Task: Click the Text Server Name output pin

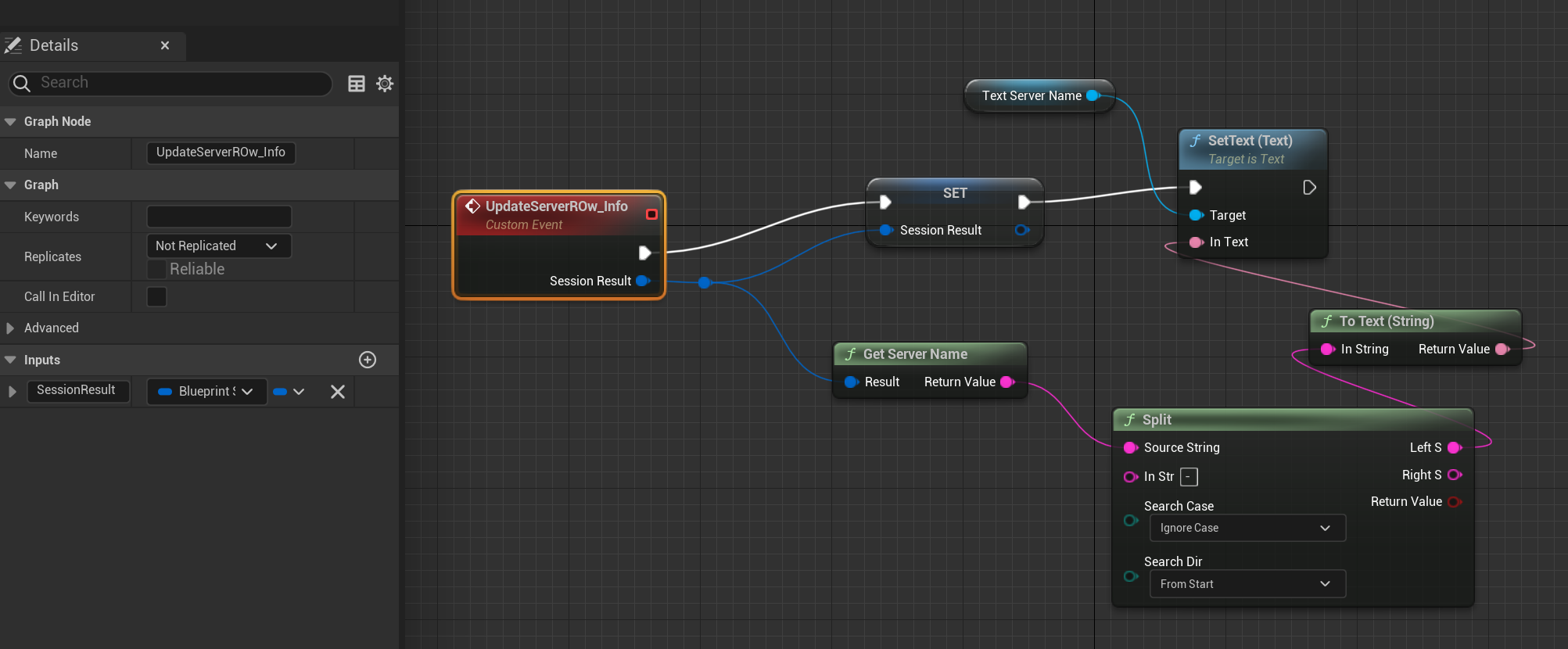Action: click(1093, 95)
